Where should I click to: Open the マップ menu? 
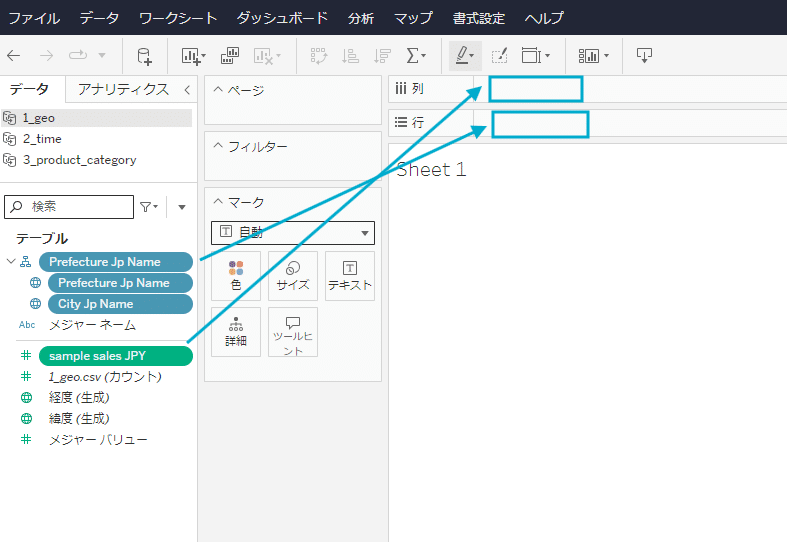pos(413,18)
